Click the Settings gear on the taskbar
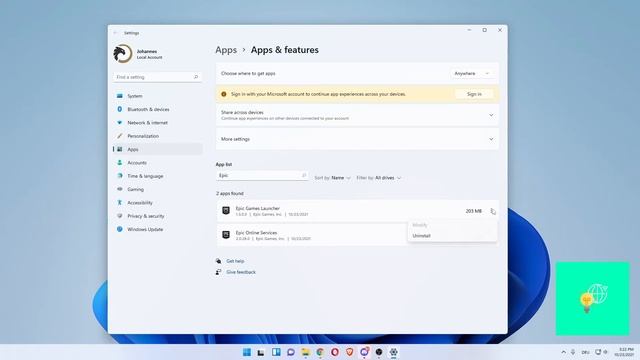Screen dimensions: 640x360 393,352
